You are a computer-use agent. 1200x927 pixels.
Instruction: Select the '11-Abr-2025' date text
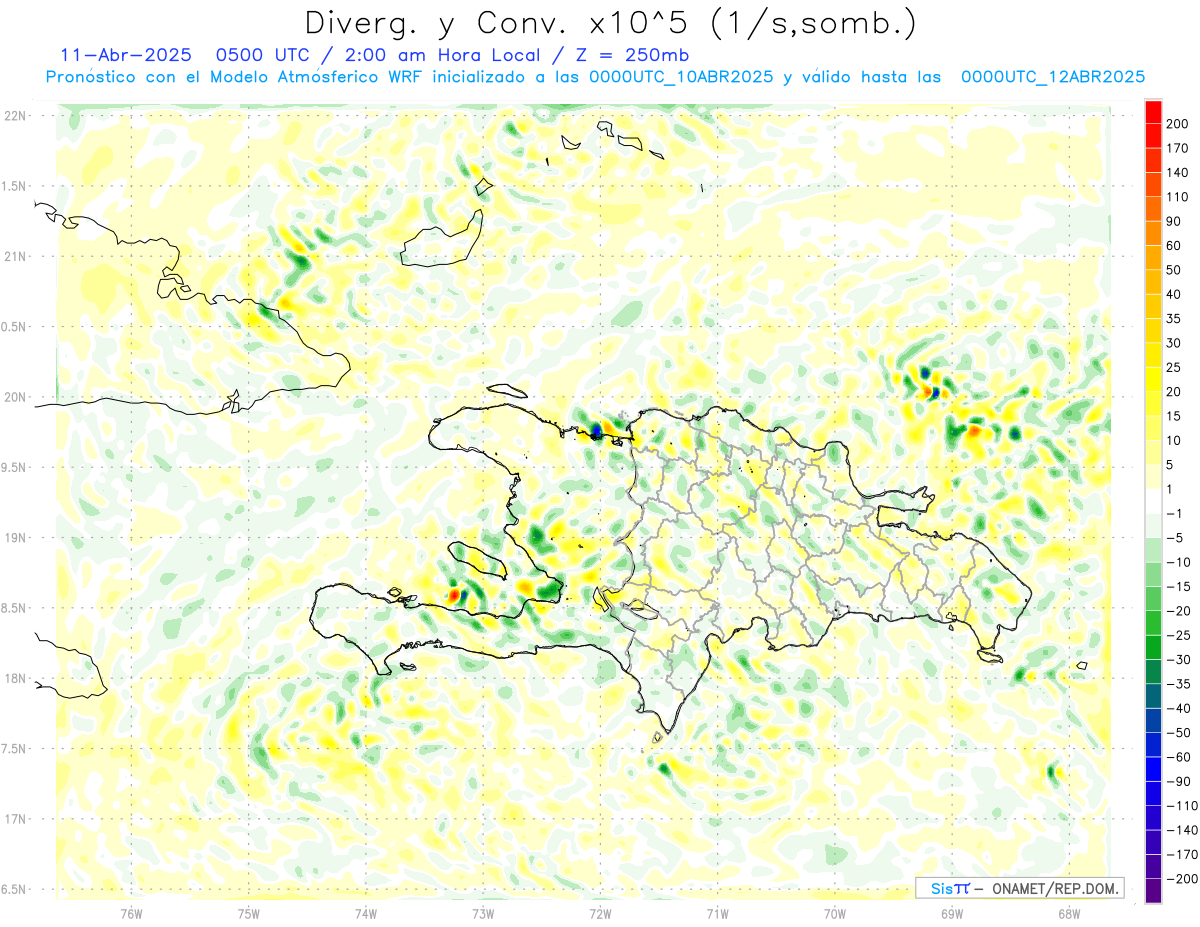click(126, 54)
